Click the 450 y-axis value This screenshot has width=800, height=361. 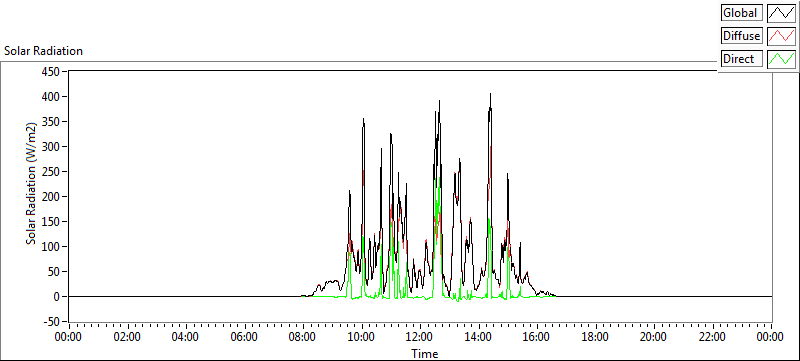[51, 71]
